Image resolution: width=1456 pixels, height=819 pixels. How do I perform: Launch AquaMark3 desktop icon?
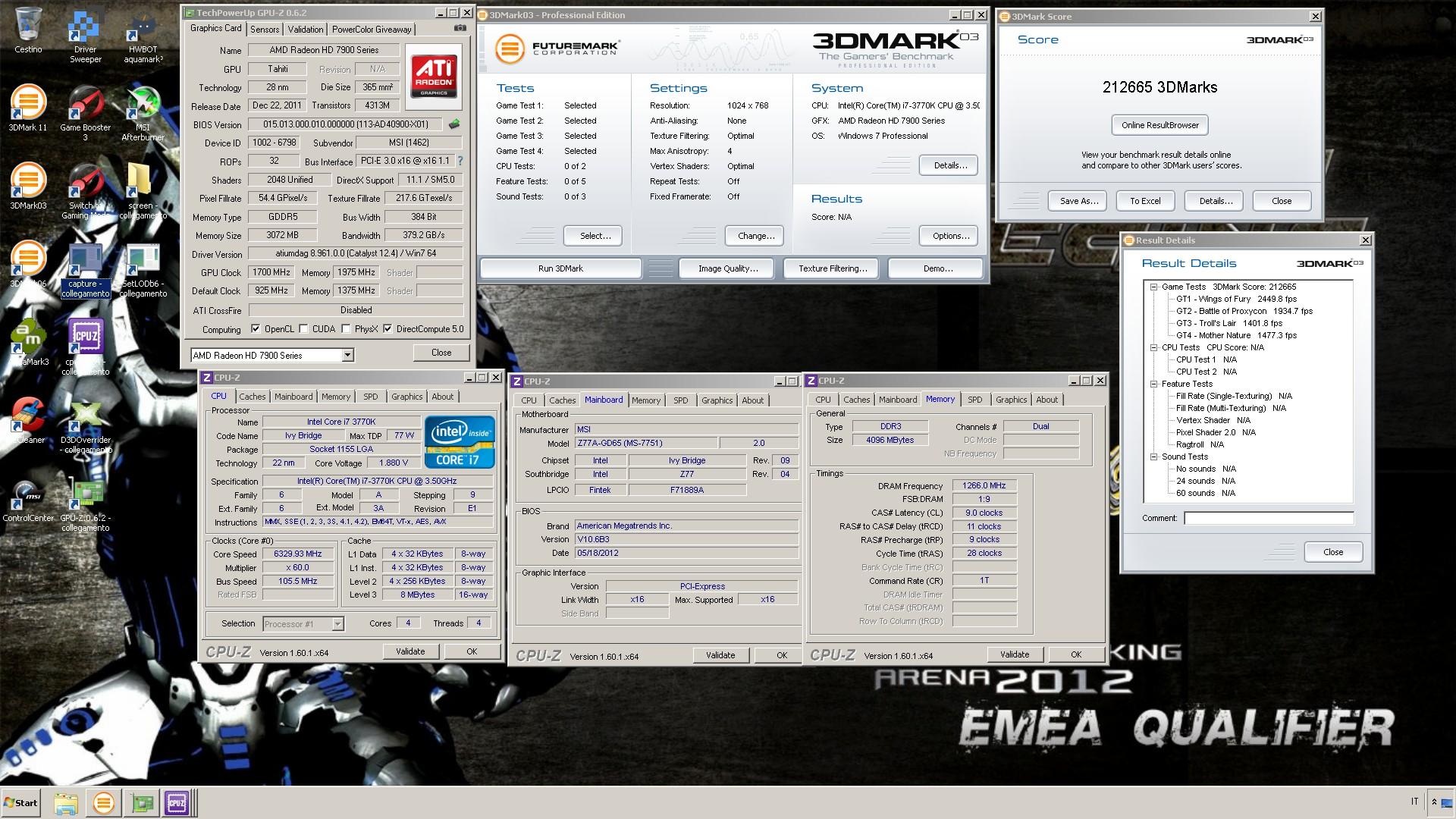point(28,341)
